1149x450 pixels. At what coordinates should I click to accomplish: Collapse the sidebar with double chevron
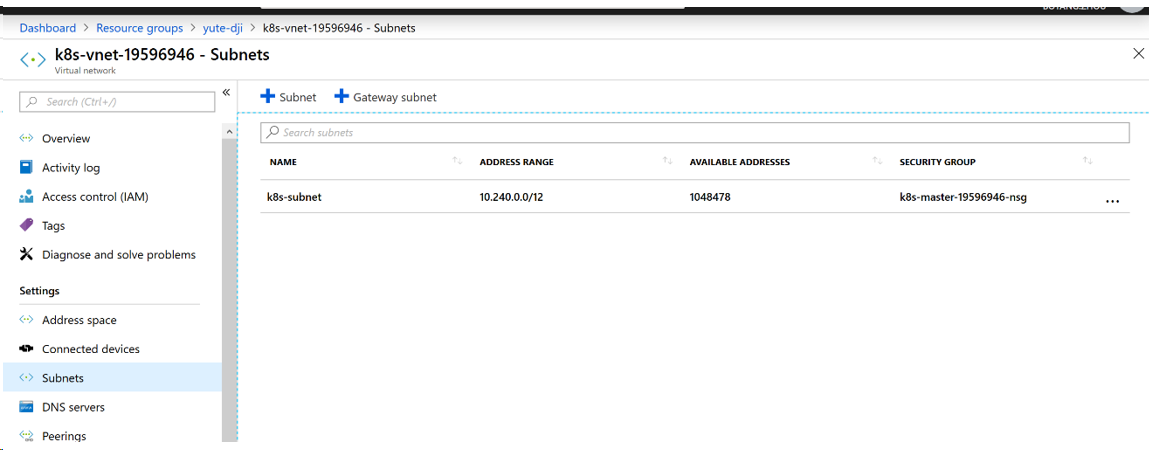(x=226, y=92)
